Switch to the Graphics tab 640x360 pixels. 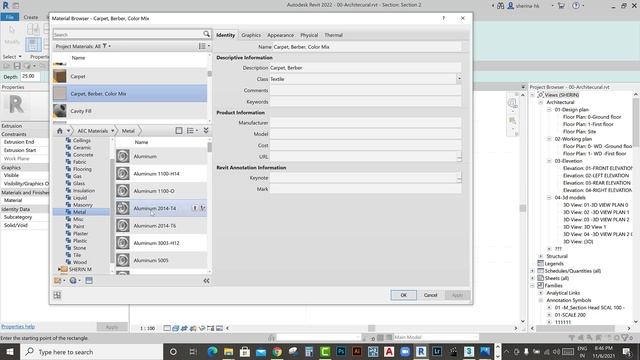251,35
